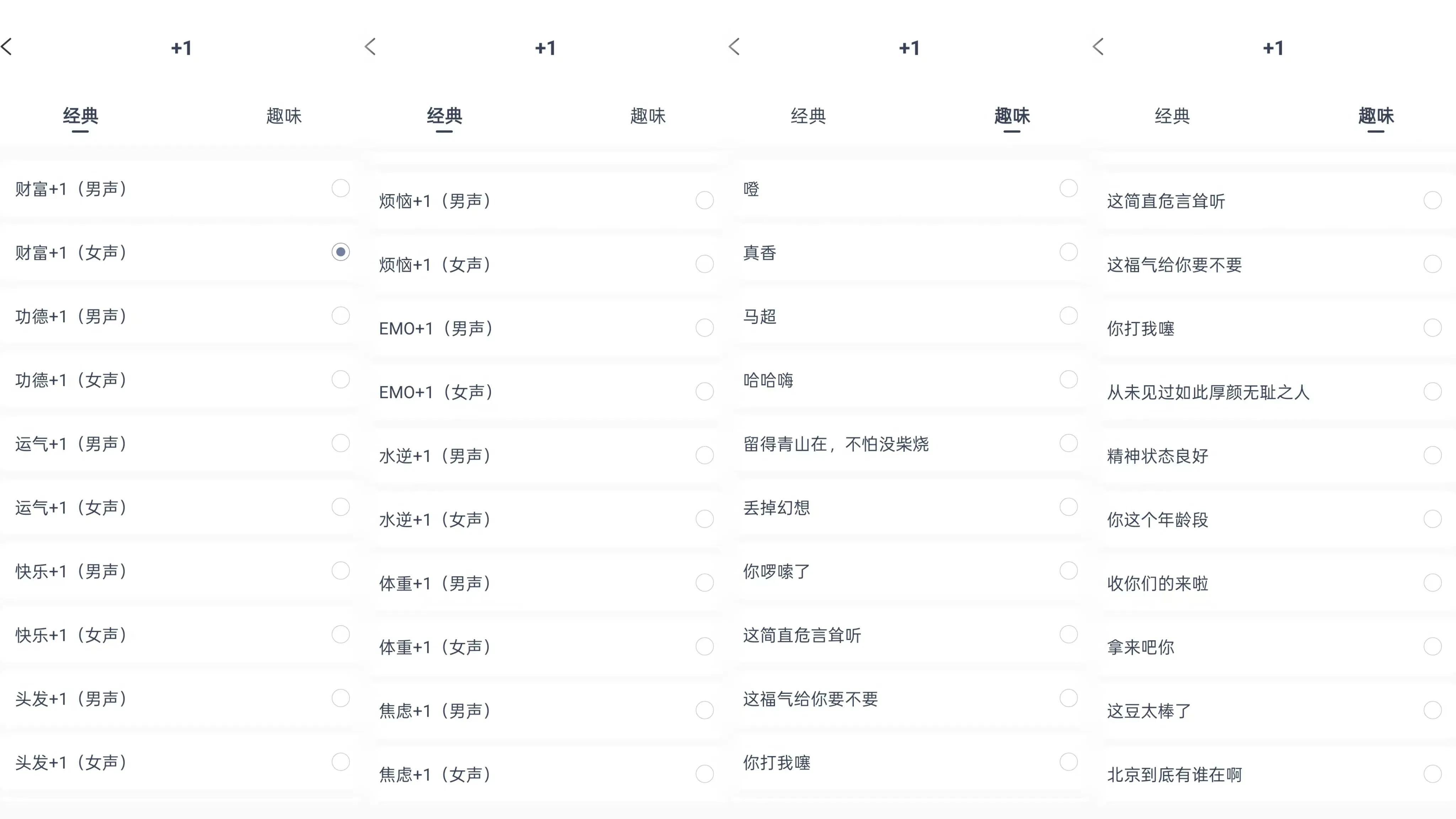Select the 财富+1（男声）radio button
The height and width of the screenshot is (819, 1456).
[x=340, y=188]
